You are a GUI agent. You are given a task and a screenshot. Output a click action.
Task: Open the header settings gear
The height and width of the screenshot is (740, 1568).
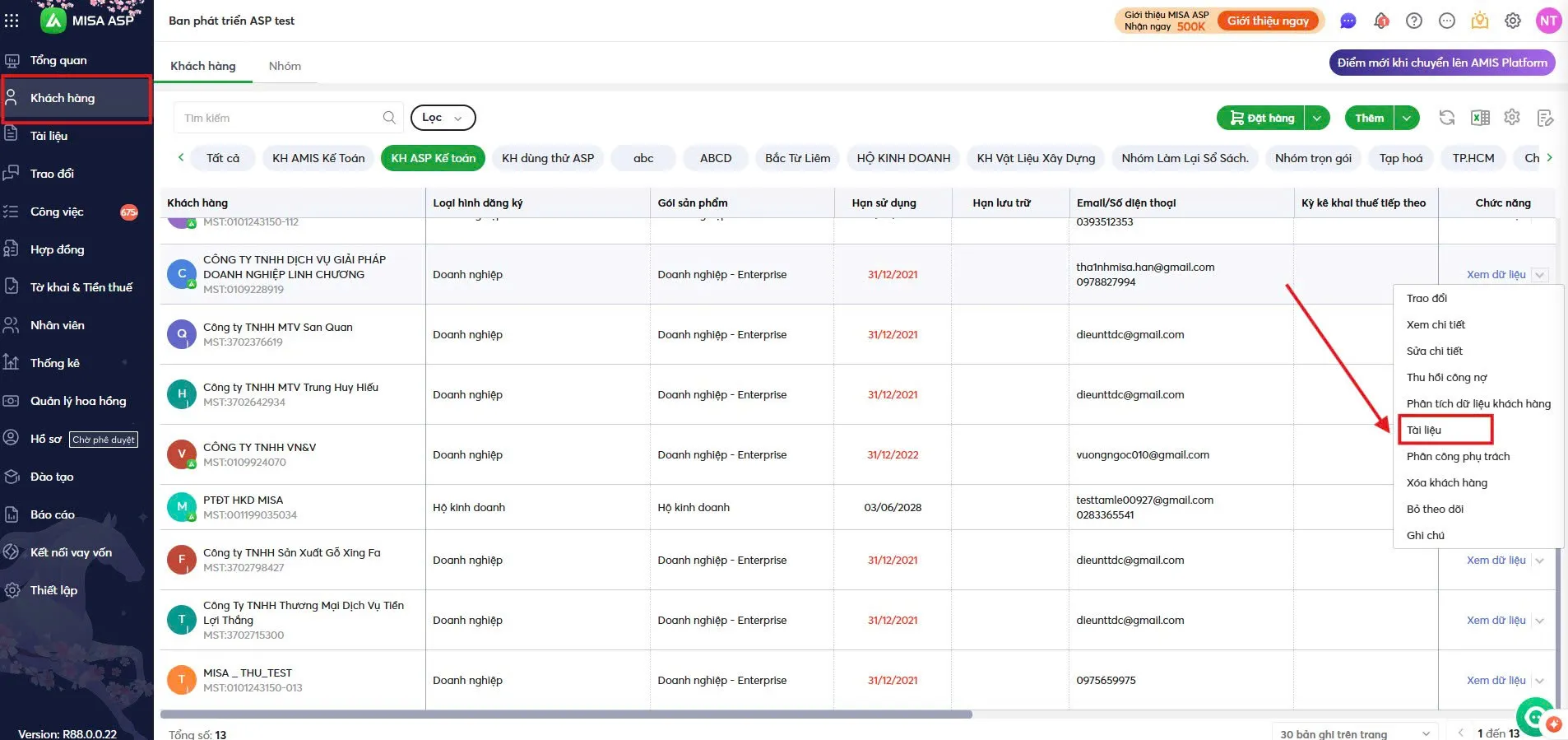tap(1513, 21)
